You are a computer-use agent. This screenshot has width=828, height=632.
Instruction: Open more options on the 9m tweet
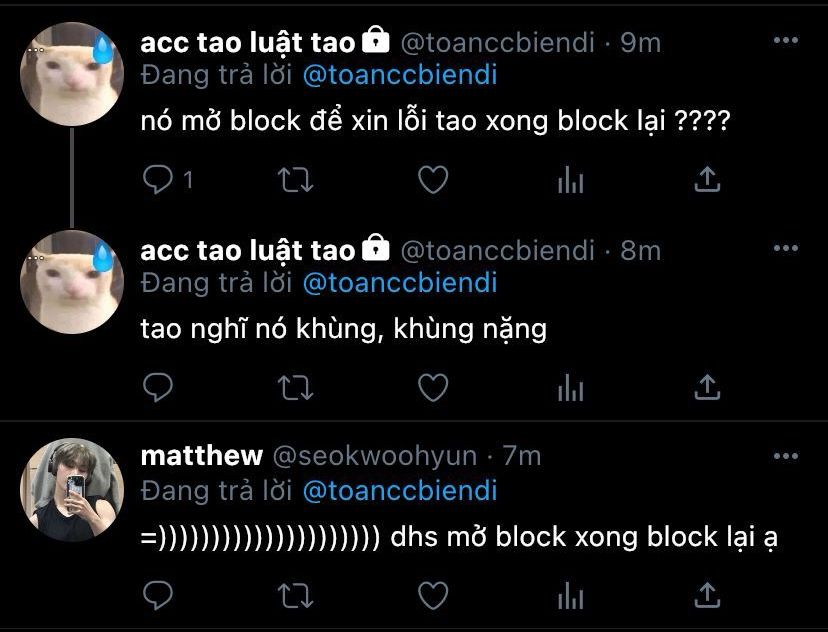point(786,40)
